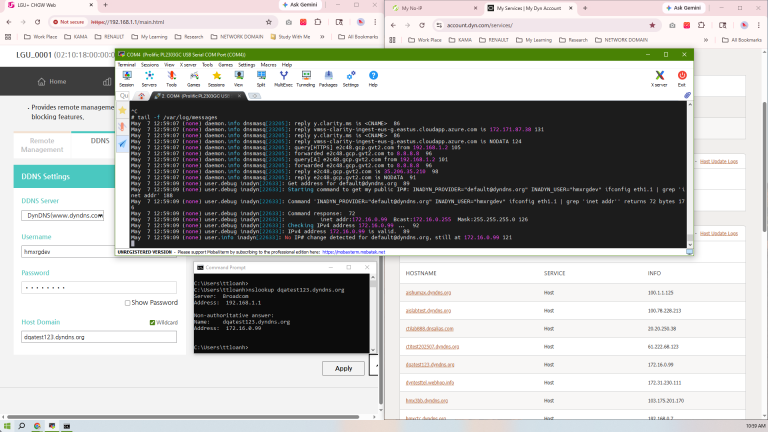Open the first Host Update Logs link

719,161
